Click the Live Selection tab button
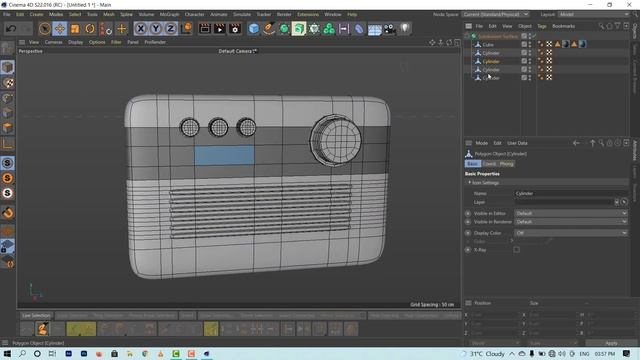This screenshot has height=360, width=640. click(36, 316)
